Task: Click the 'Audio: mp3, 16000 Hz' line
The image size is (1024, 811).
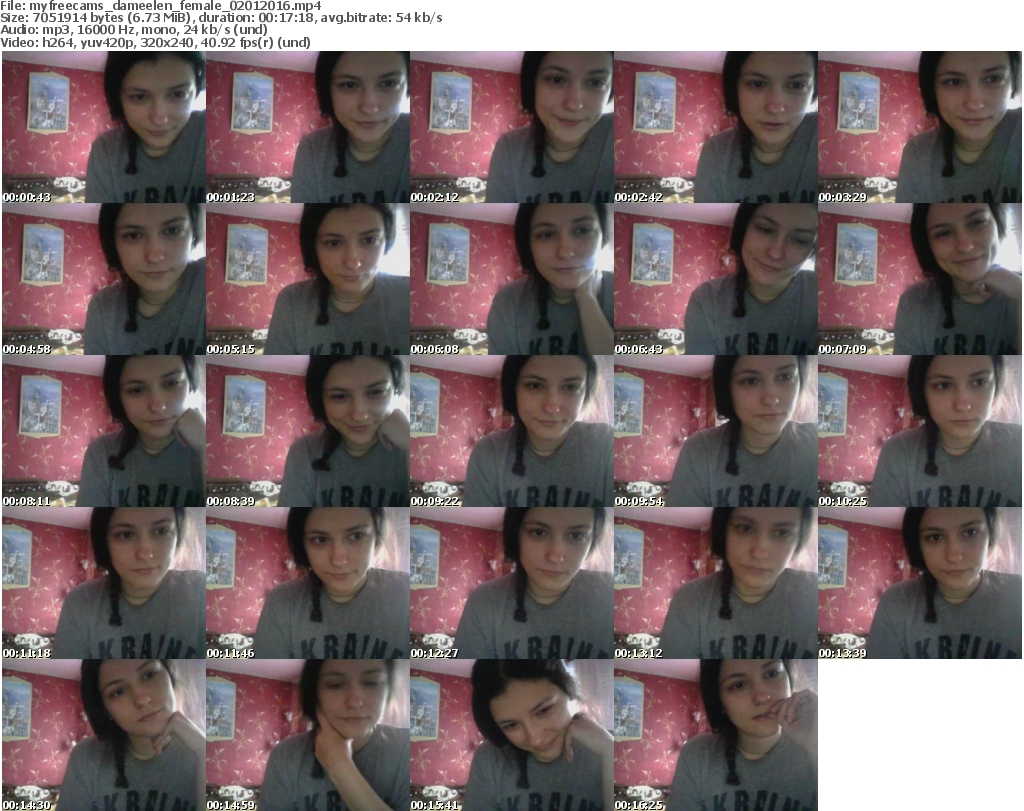Action: click(x=134, y=30)
